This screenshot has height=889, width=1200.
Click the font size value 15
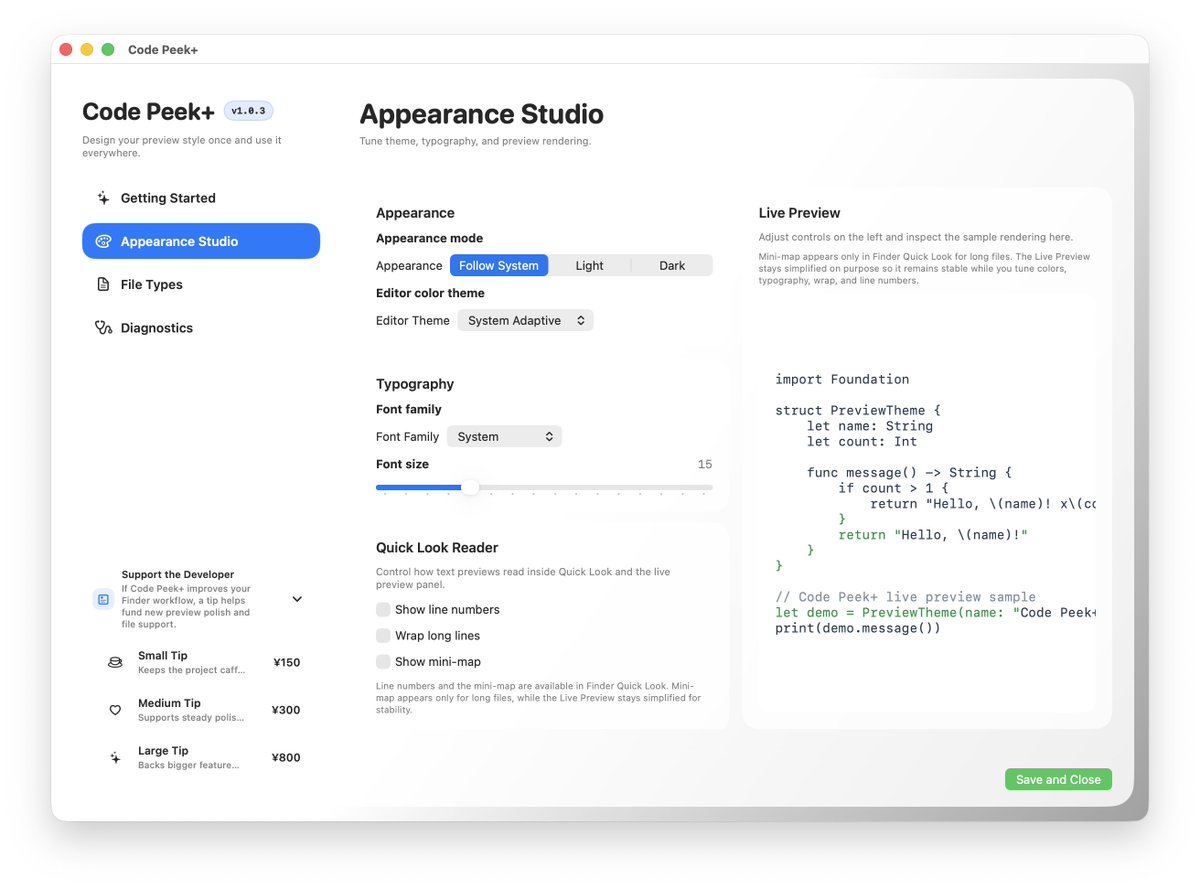click(705, 464)
